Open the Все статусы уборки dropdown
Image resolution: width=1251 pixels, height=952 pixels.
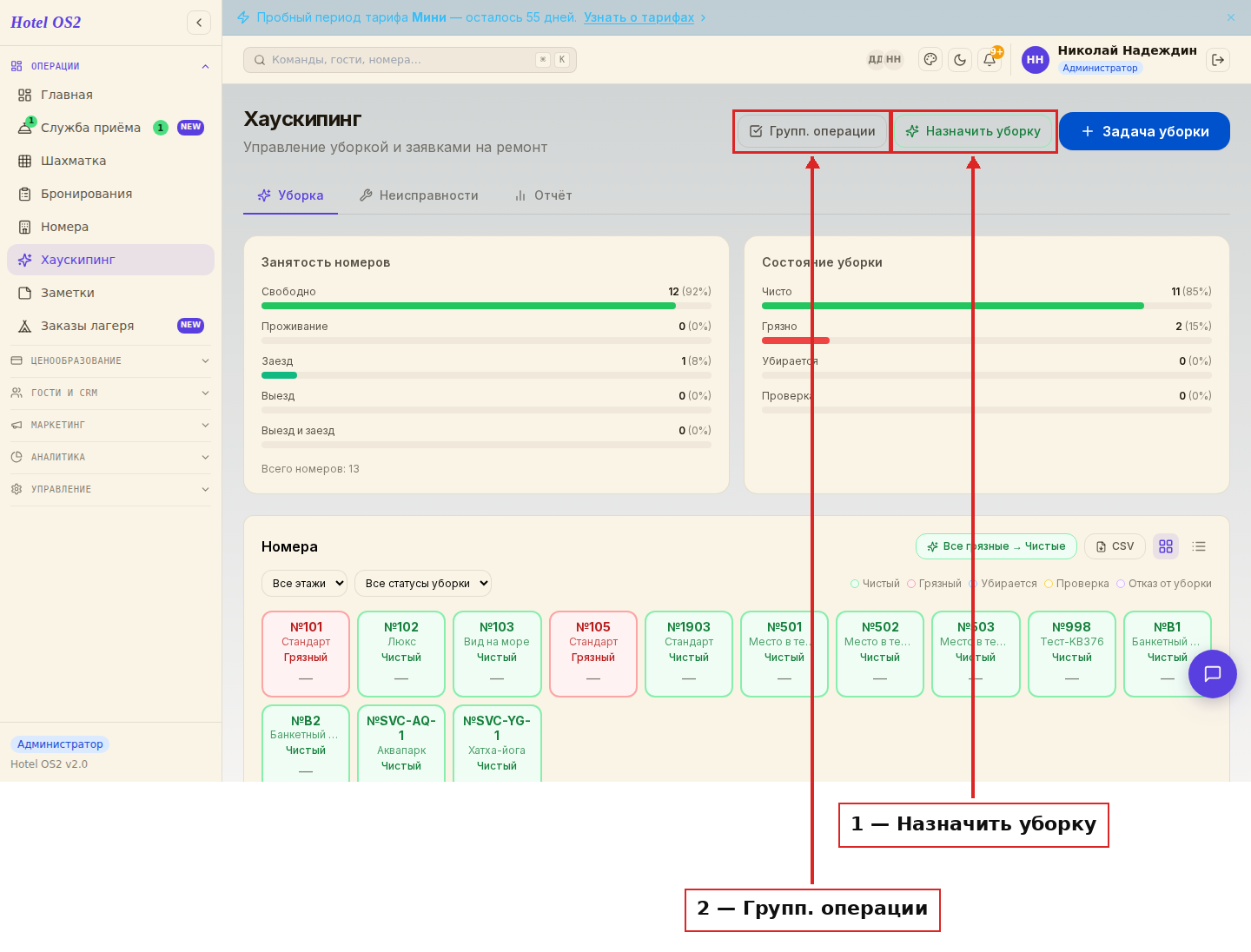(x=423, y=584)
